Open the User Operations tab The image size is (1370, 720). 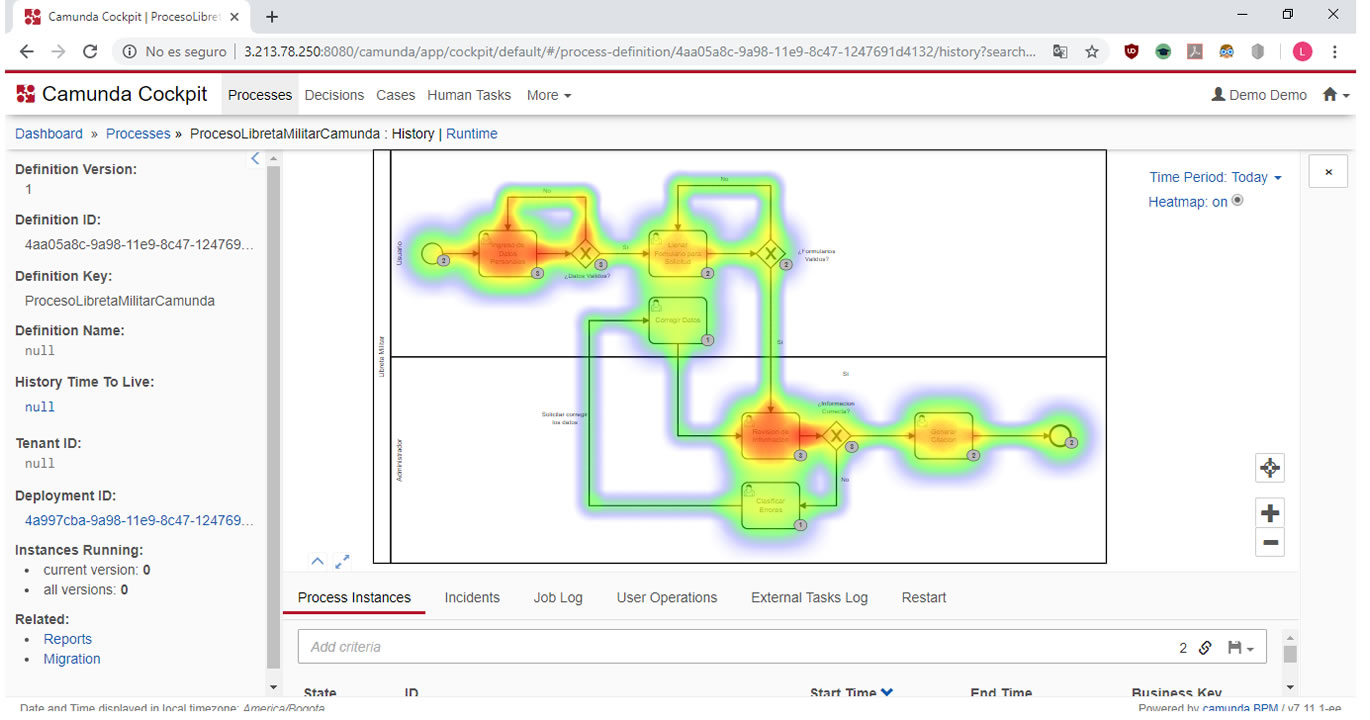(x=667, y=597)
